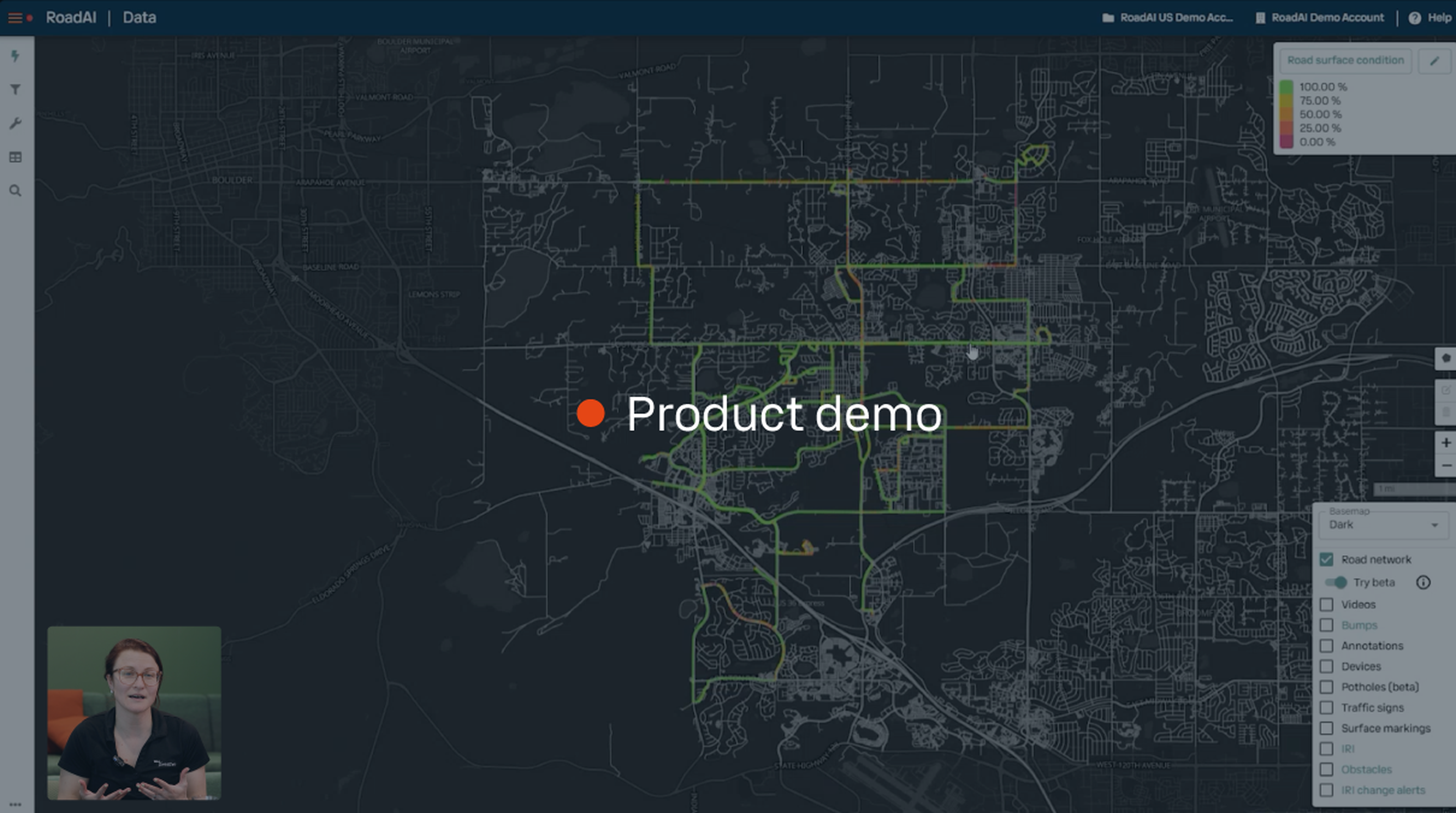Click the search magnifier icon
The image size is (1456, 813).
15,191
